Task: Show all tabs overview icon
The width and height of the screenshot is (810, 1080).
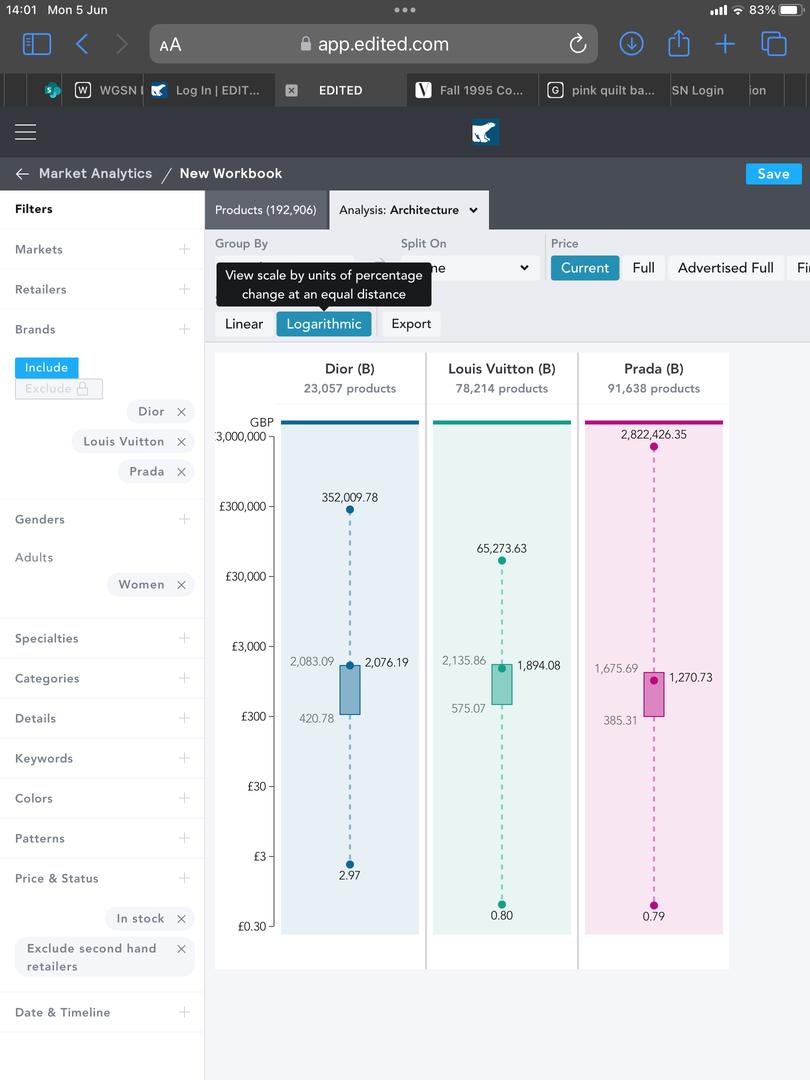Action: pyautogui.click(x=773, y=44)
